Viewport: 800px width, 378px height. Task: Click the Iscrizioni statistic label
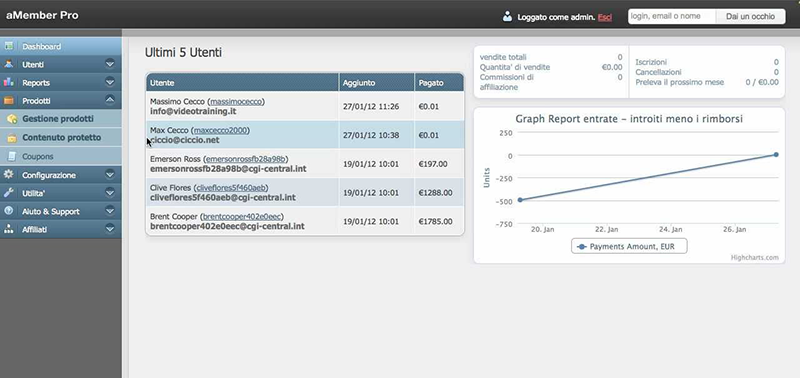[x=651, y=62]
